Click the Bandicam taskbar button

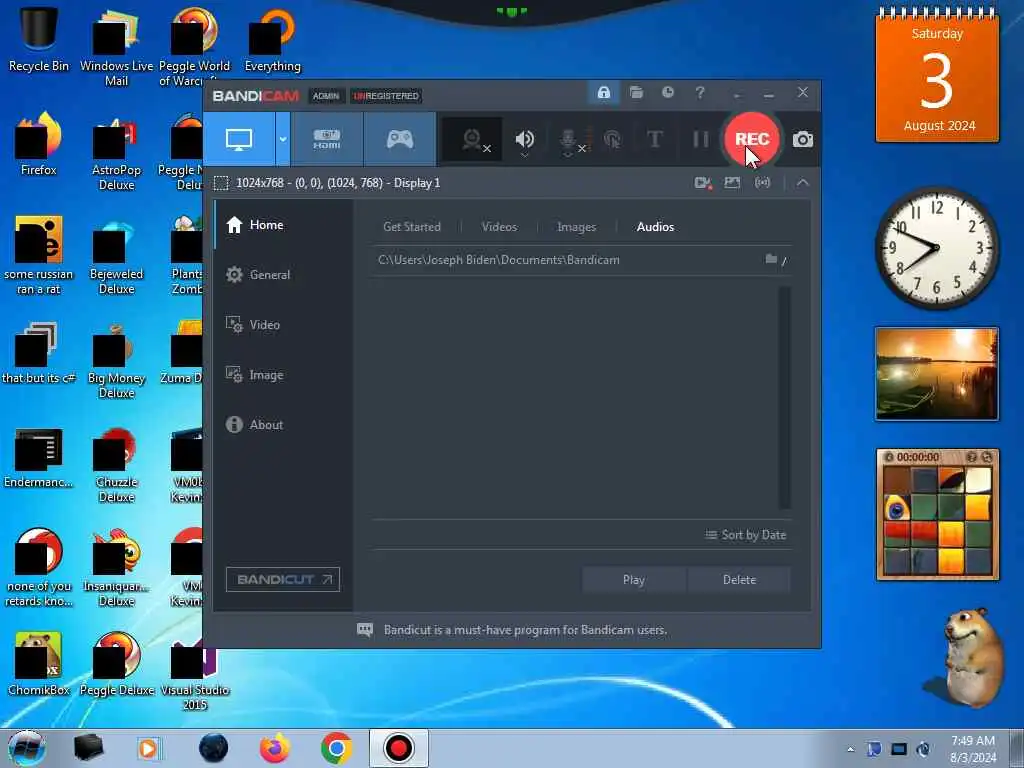tap(398, 748)
